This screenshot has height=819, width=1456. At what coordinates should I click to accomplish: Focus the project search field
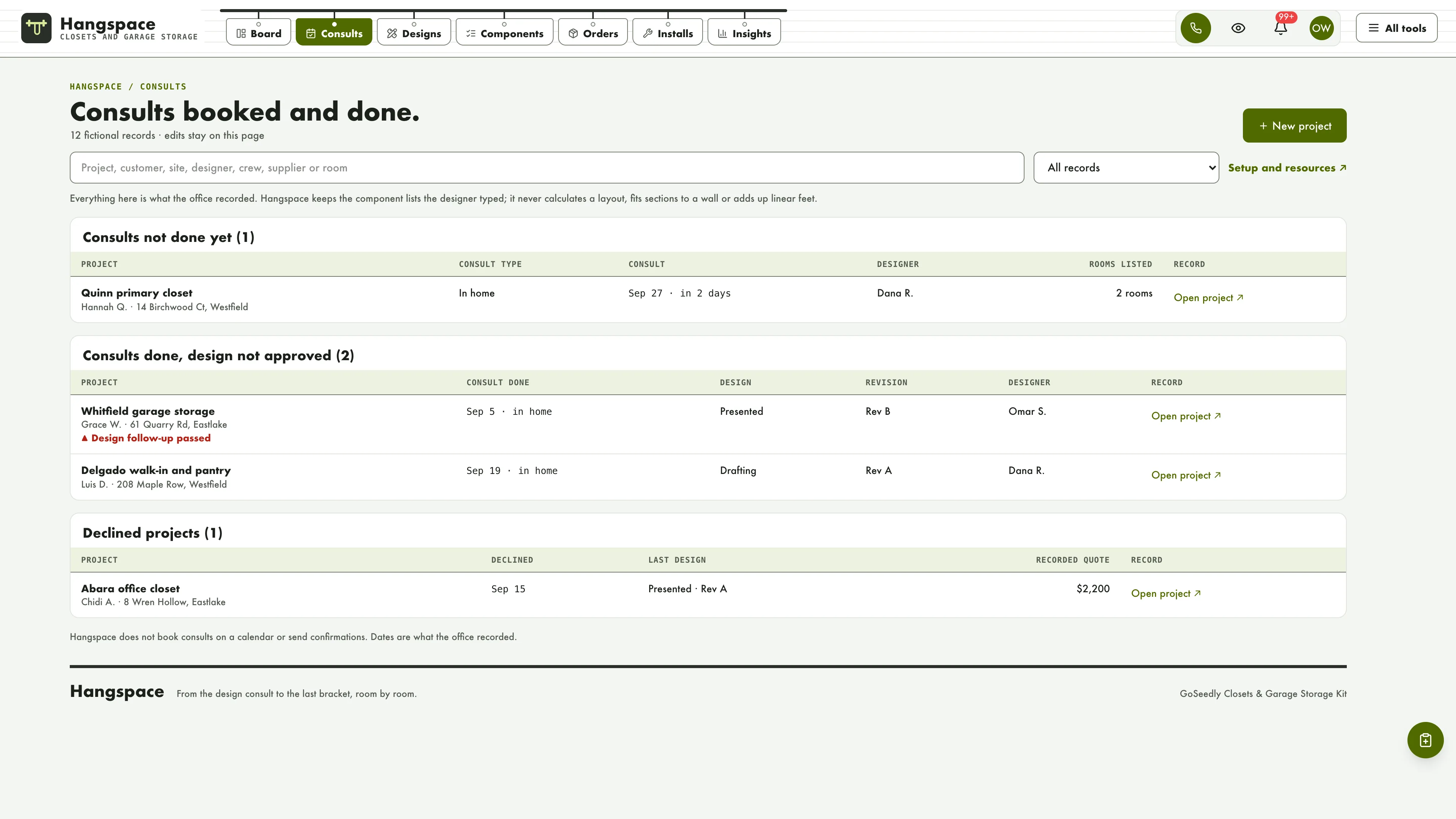546,167
